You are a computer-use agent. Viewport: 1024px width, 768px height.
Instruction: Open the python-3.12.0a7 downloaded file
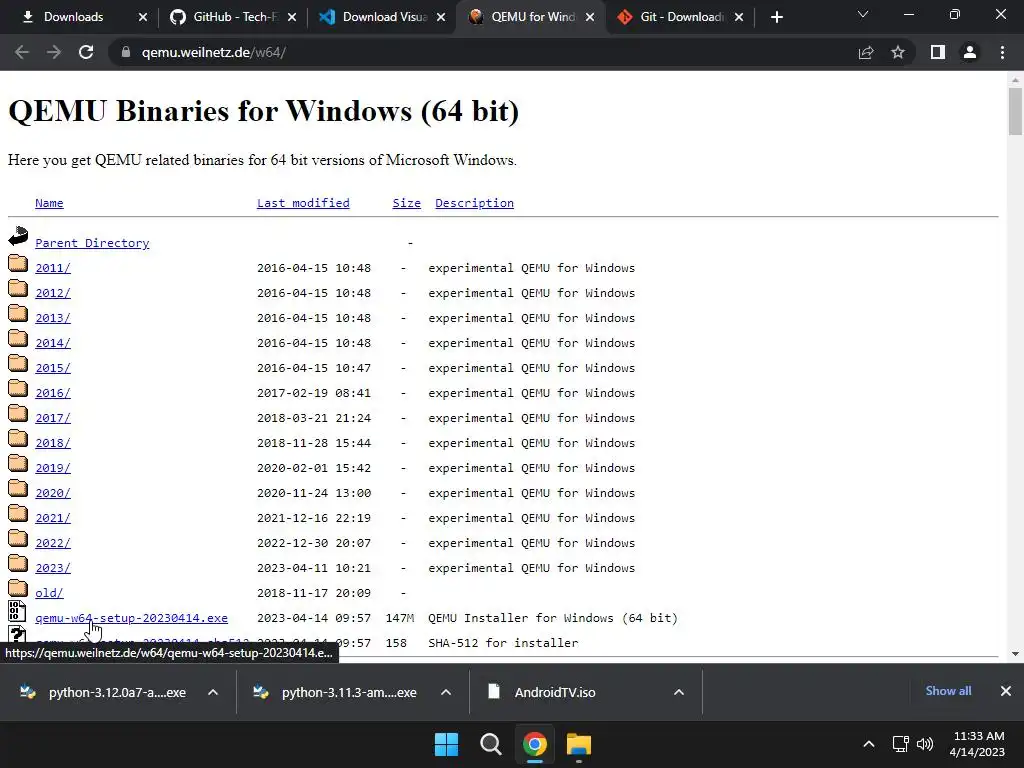click(103, 692)
